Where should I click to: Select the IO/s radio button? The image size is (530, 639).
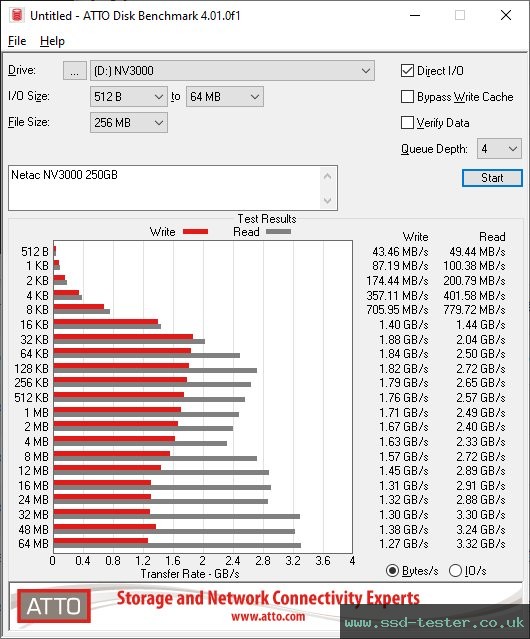coord(455,571)
